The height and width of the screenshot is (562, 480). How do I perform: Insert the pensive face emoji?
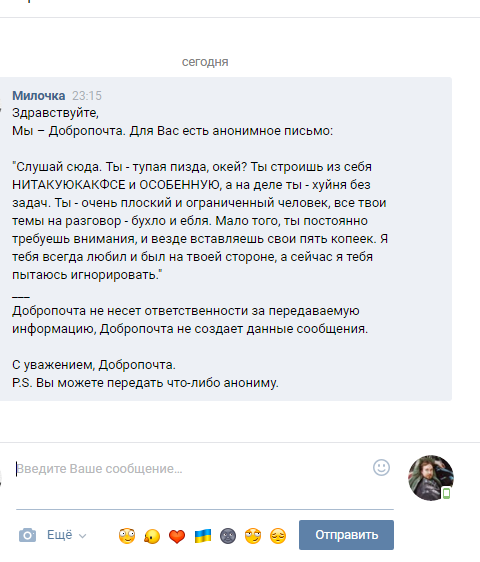(x=278, y=536)
